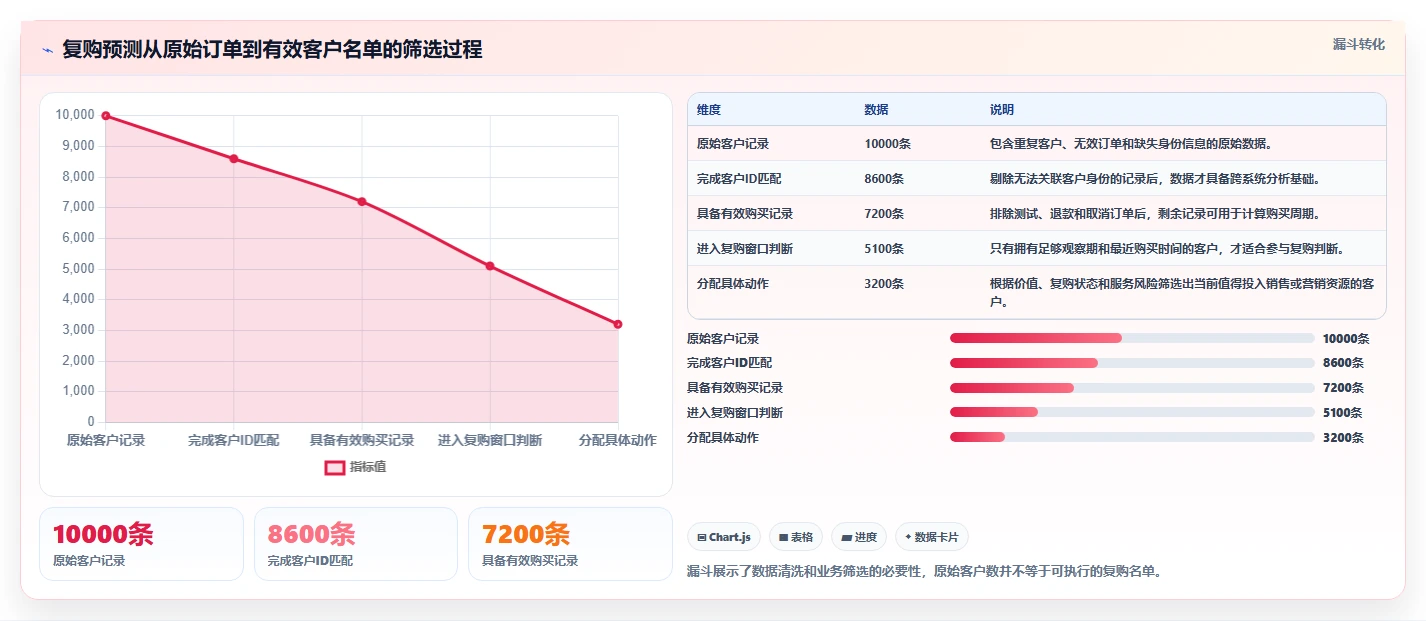Click the 3200条 value beside progress bar

point(1343,438)
